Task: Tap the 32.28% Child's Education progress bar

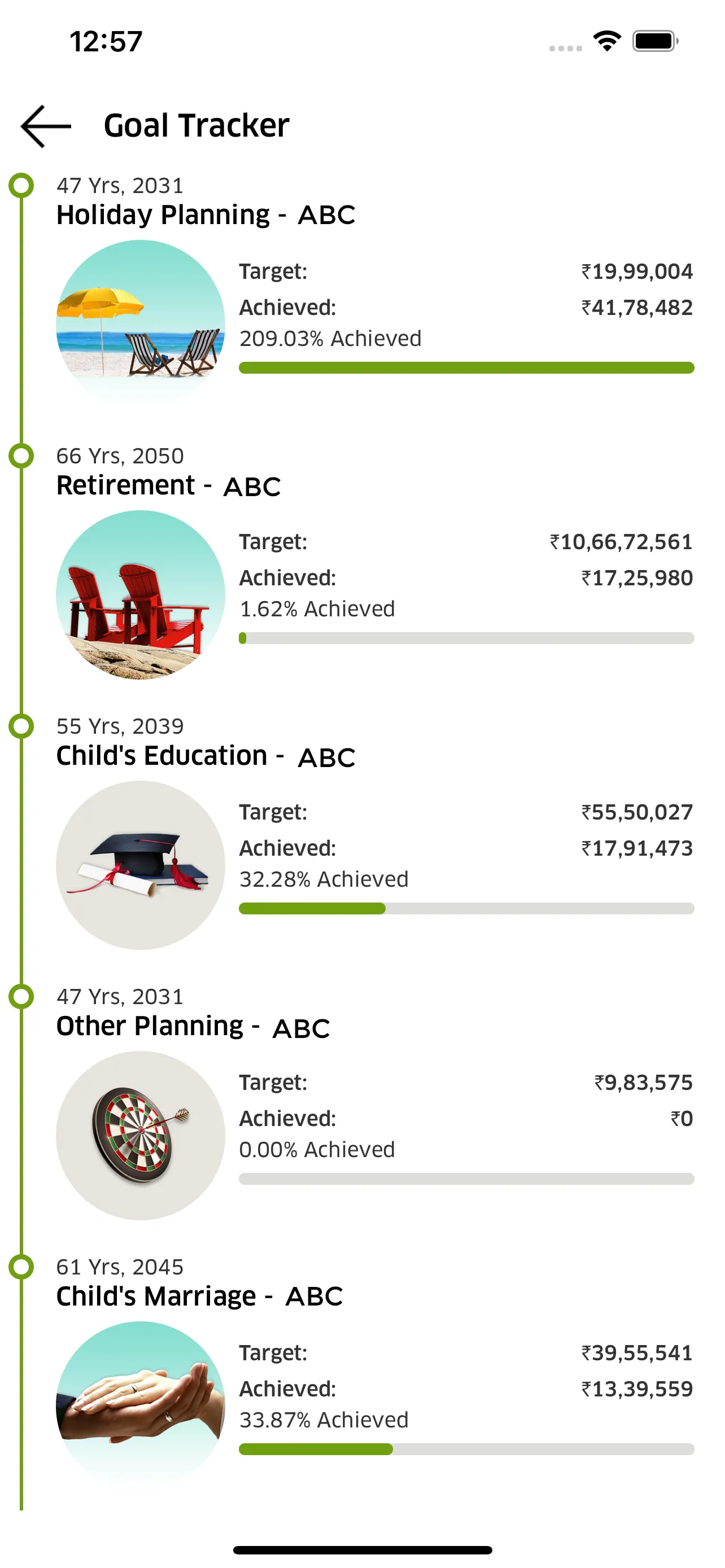Action: [466, 908]
